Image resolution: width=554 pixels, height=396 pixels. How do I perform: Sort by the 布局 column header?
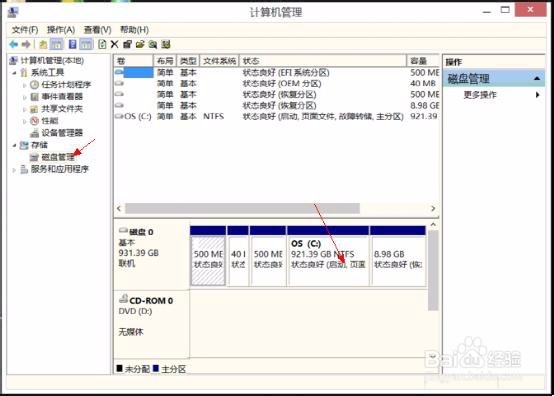165,61
